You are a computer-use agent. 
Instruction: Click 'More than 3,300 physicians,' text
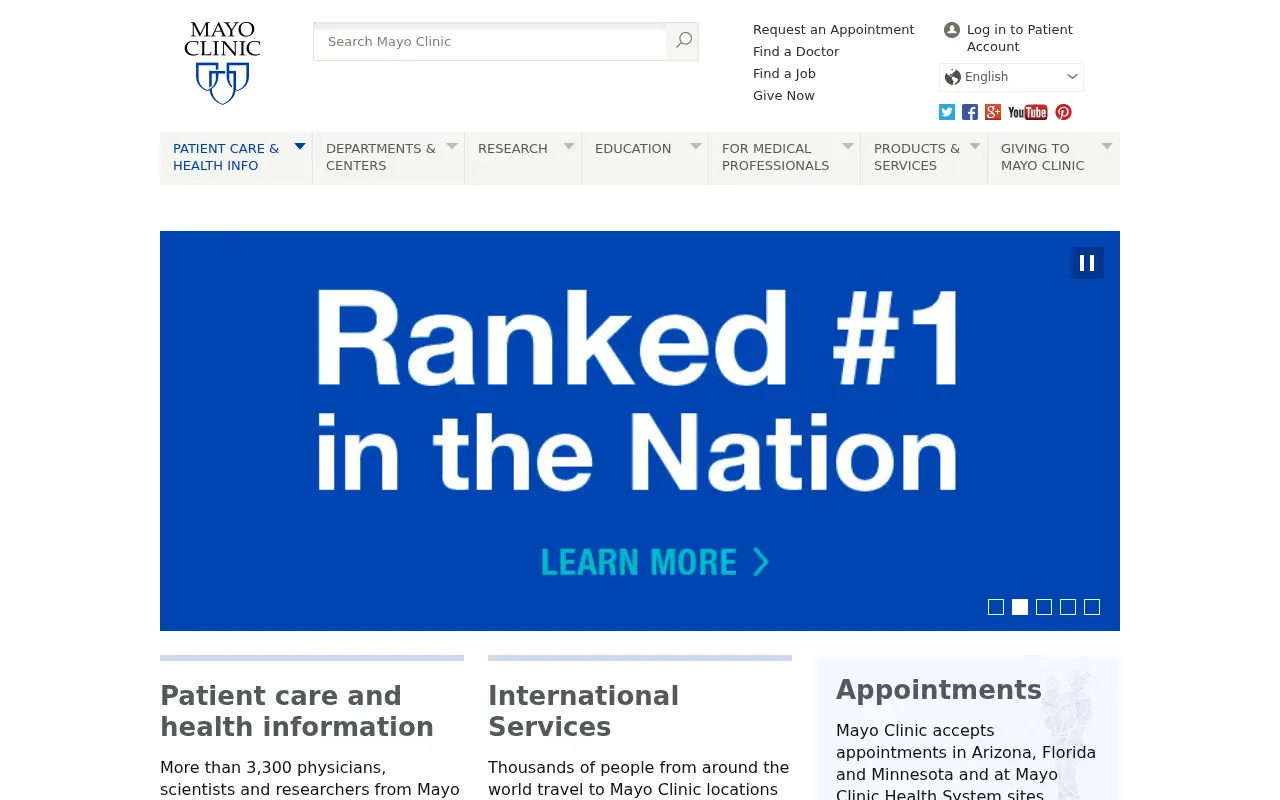click(x=273, y=768)
